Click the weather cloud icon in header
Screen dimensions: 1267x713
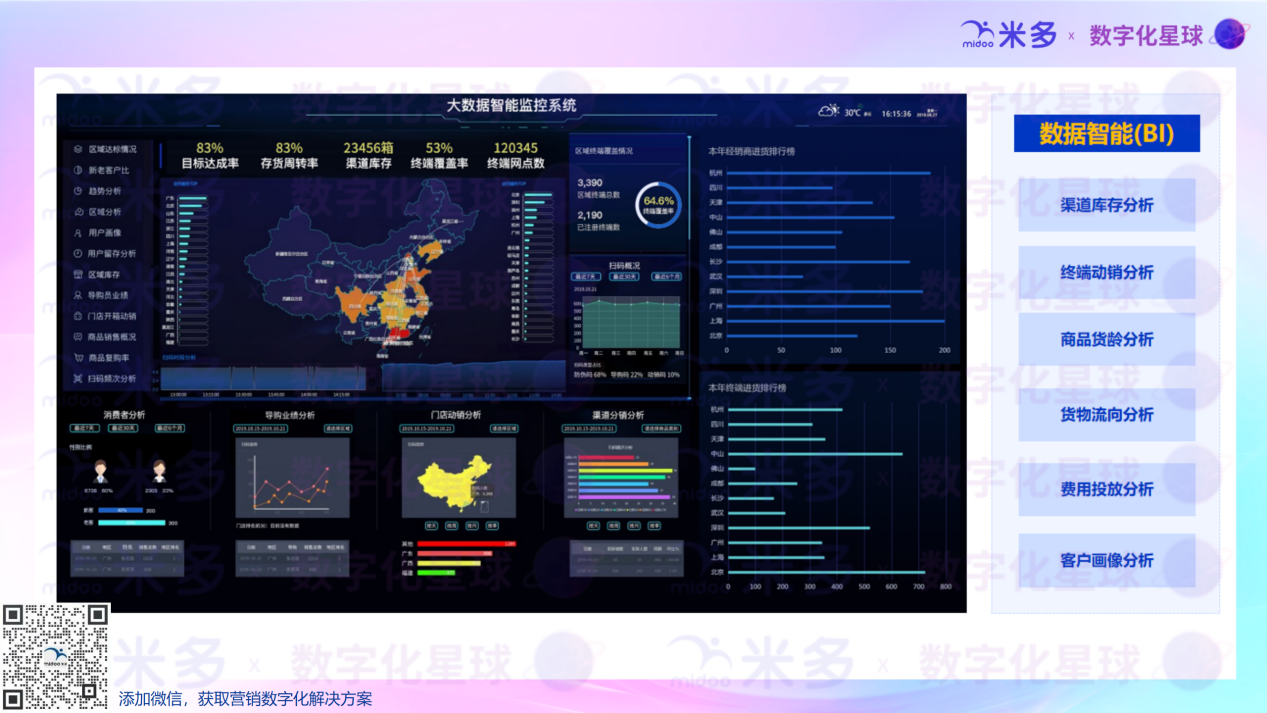[829, 112]
